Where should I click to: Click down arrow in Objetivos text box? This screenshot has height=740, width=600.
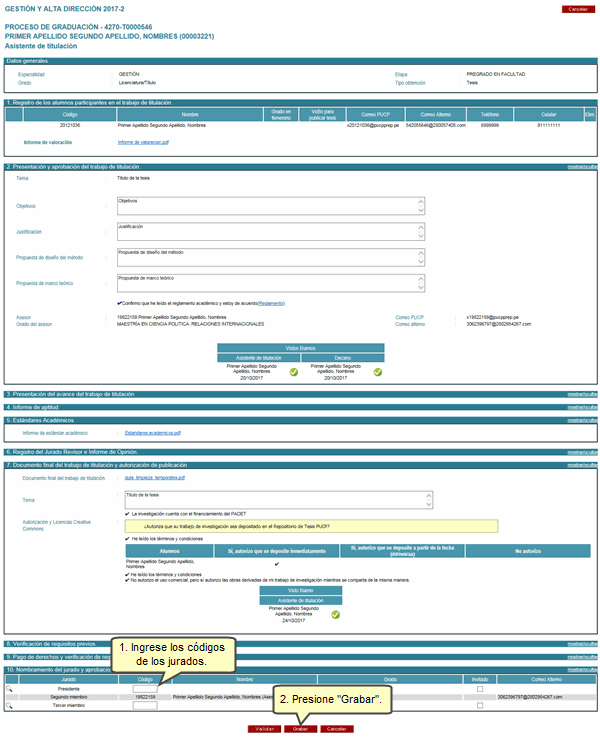click(x=421, y=210)
